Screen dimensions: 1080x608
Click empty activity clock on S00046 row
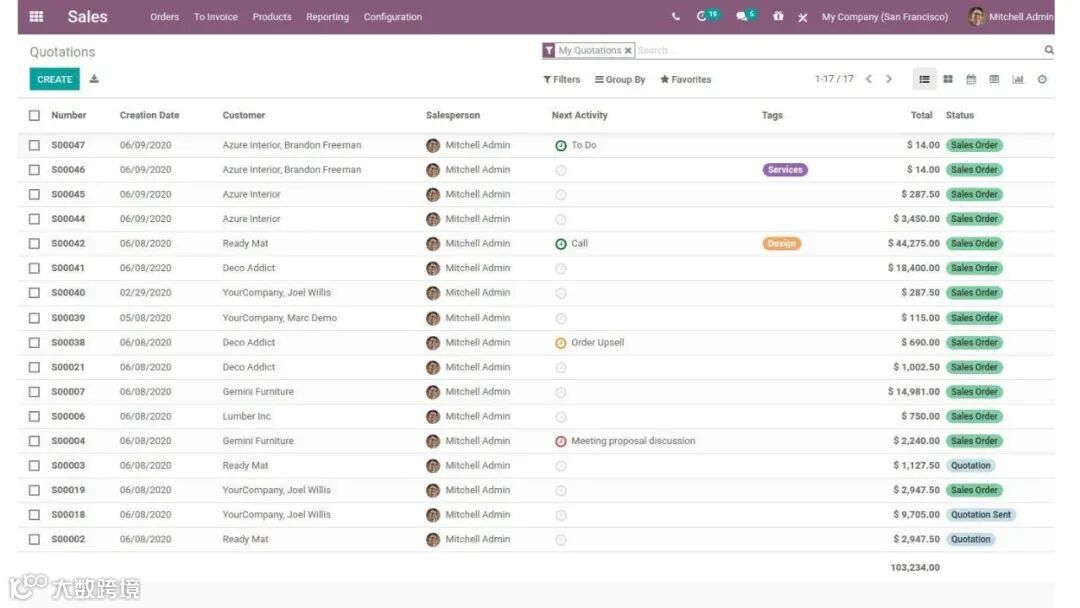pos(561,170)
